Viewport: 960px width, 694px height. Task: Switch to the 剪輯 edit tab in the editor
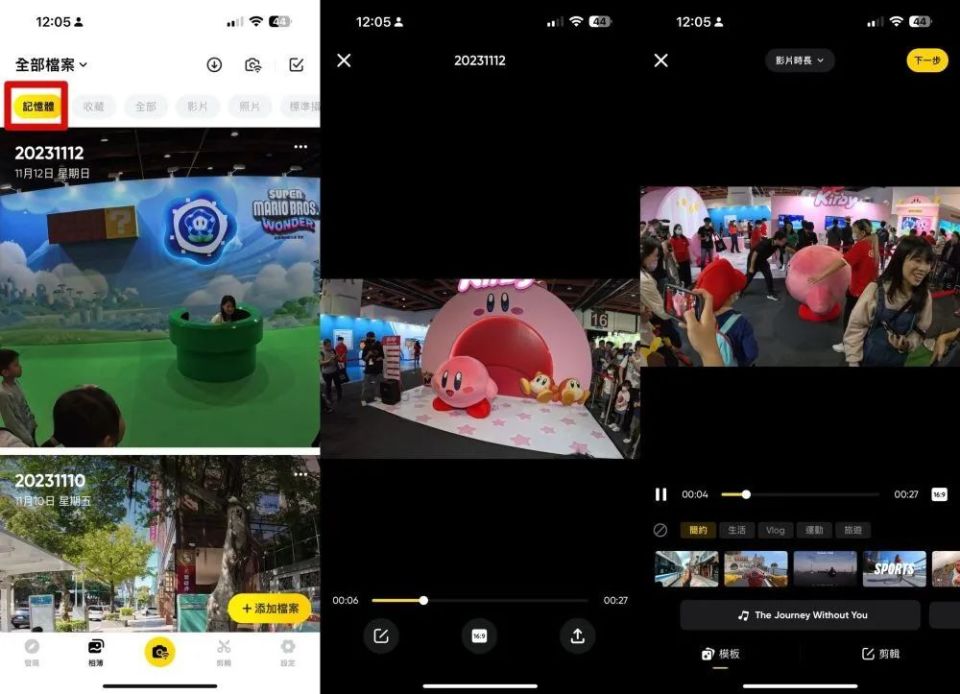coord(880,654)
